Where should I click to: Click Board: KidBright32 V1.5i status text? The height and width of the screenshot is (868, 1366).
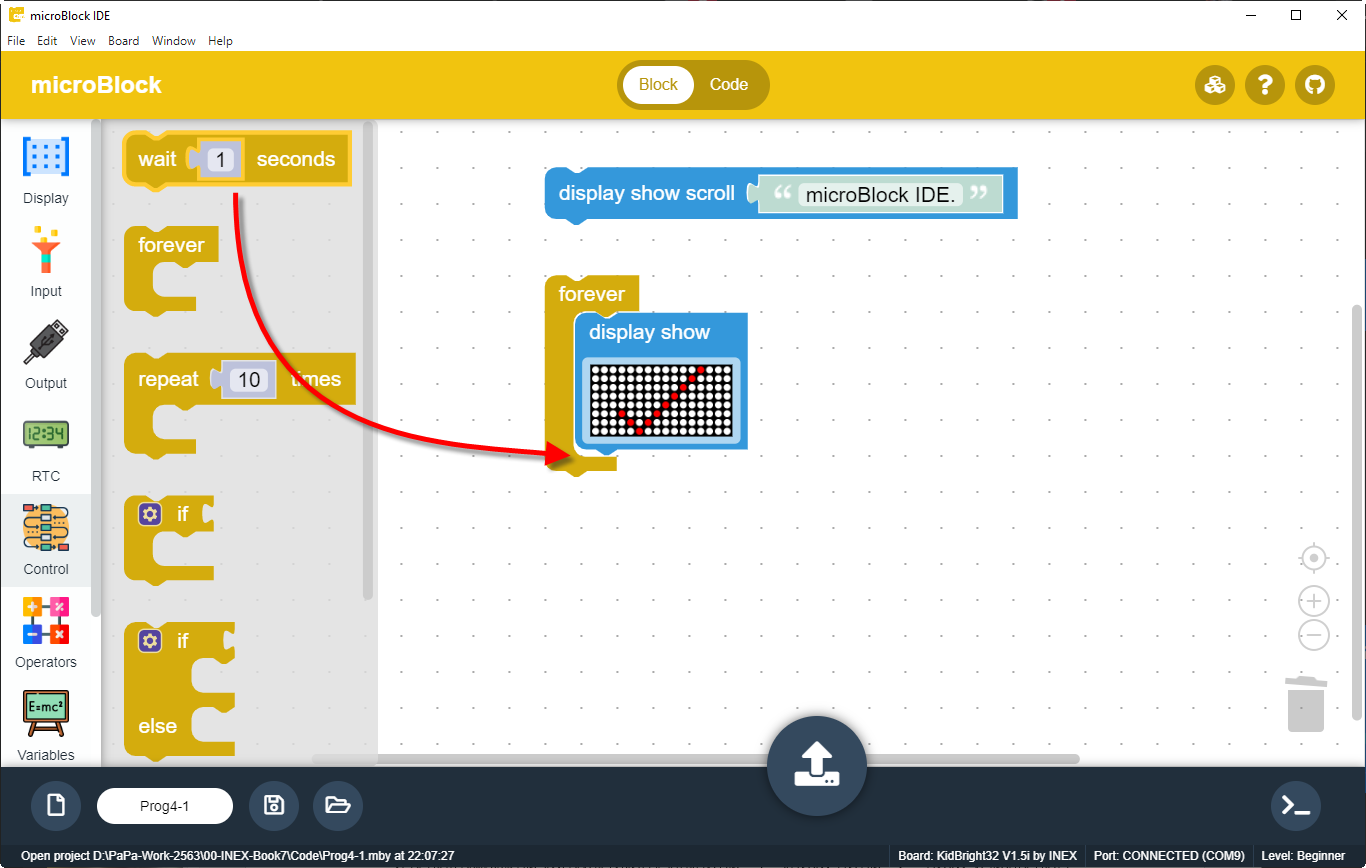click(988, 856)
